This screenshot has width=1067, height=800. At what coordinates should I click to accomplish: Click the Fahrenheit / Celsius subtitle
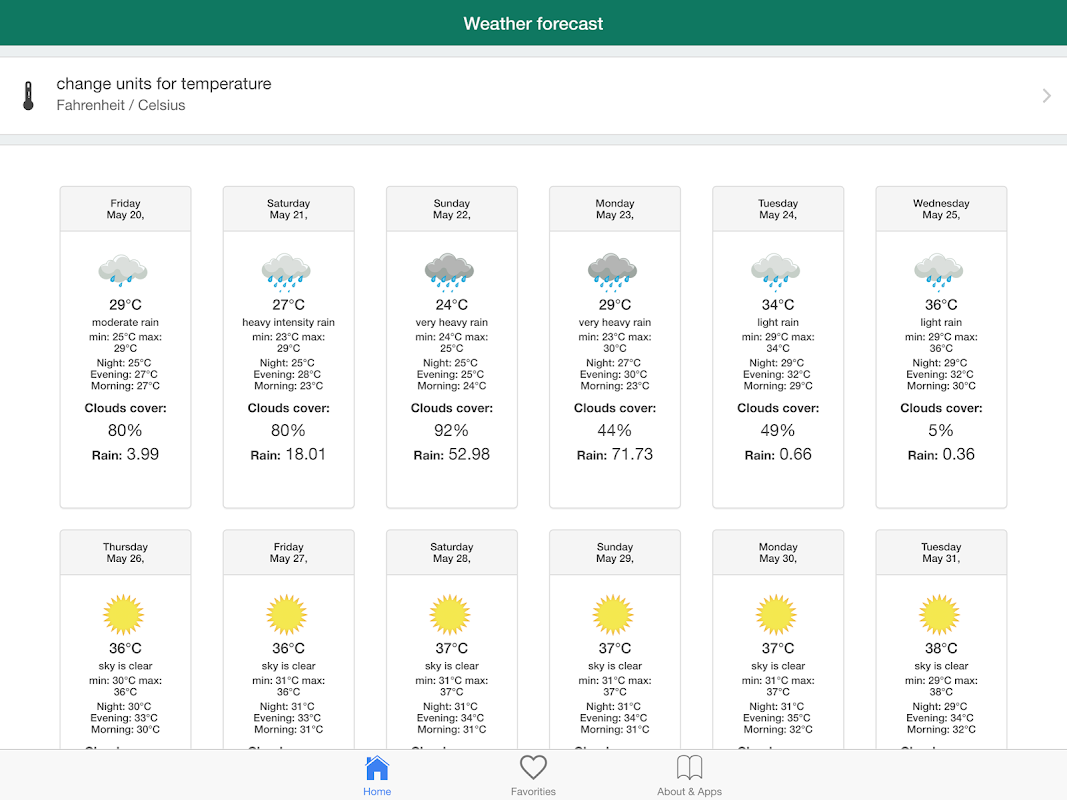pyautogui.click(x=120, y=105)
